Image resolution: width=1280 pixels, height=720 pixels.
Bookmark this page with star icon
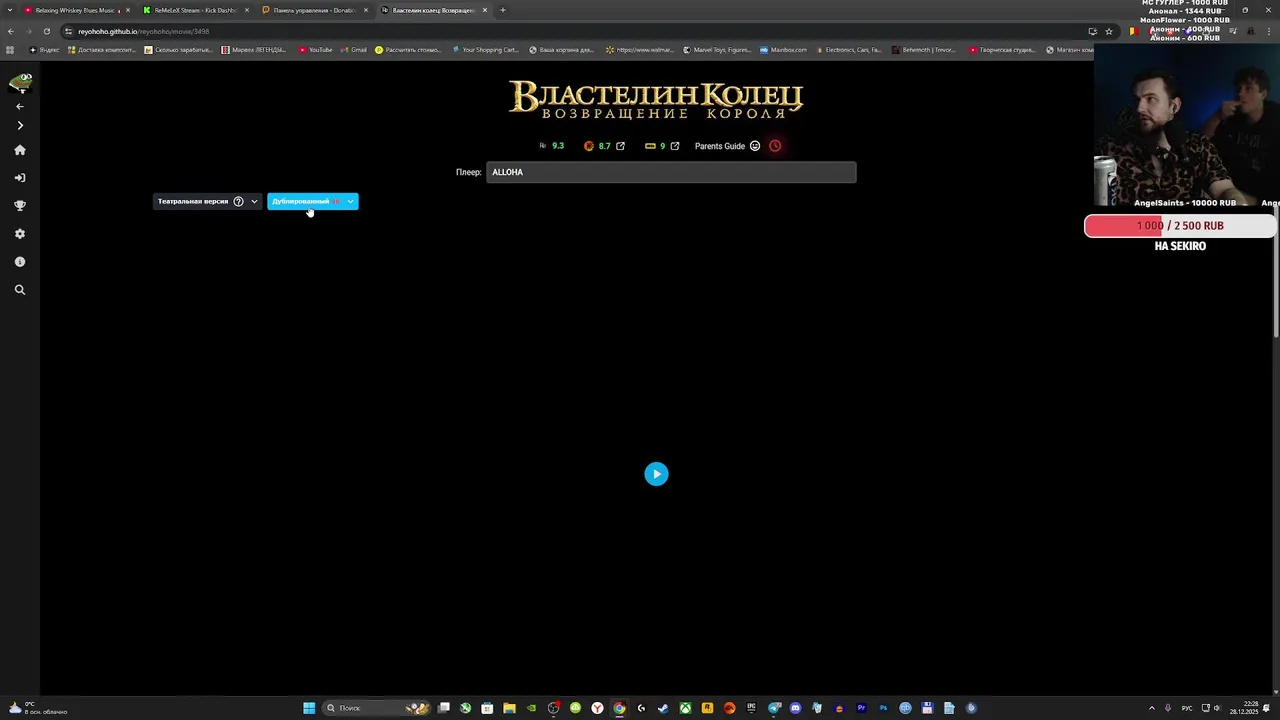[1108, 31]
